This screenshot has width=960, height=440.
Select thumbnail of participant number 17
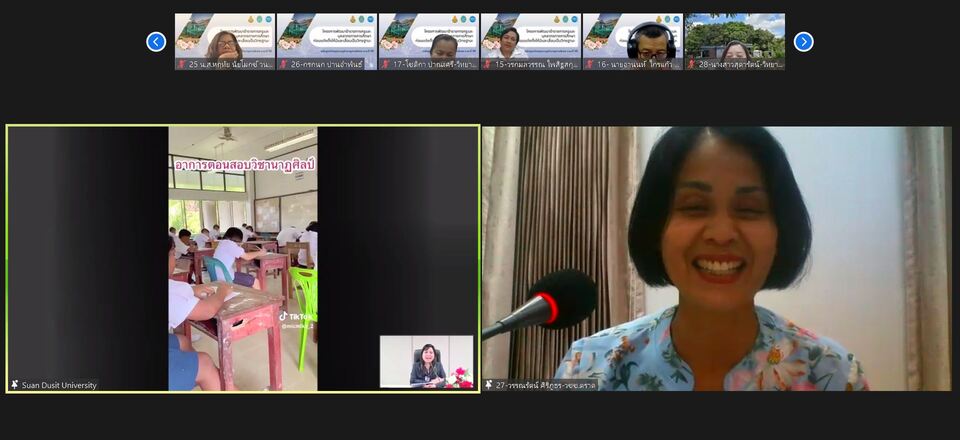[x=429, y=42]
